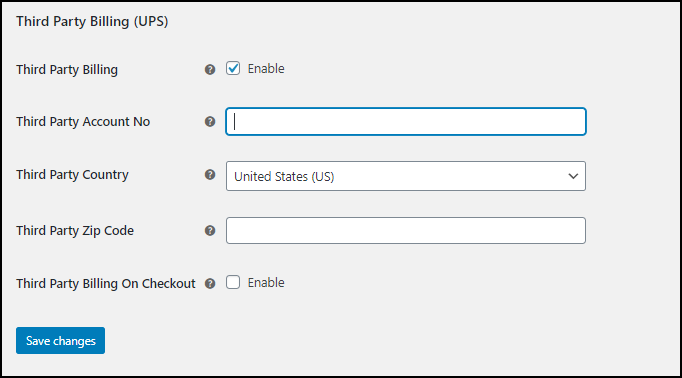Click the Third Party Zip Code label
Screen dimensions: 682x378
(x=75, y=231)
